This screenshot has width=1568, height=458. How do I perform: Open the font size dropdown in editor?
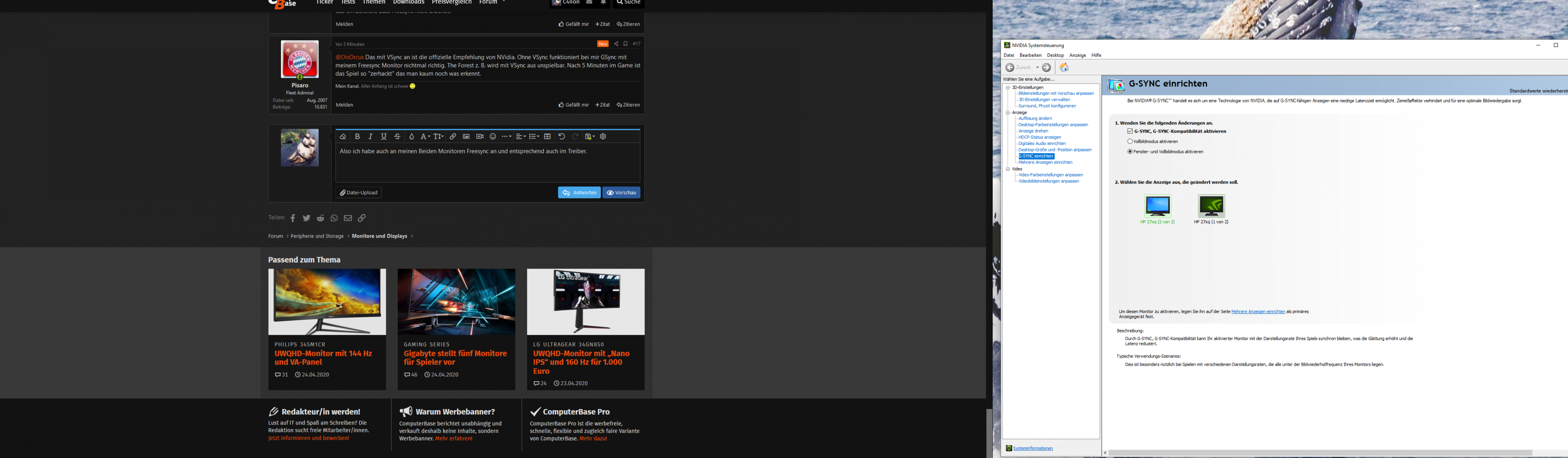coord(438,137)
